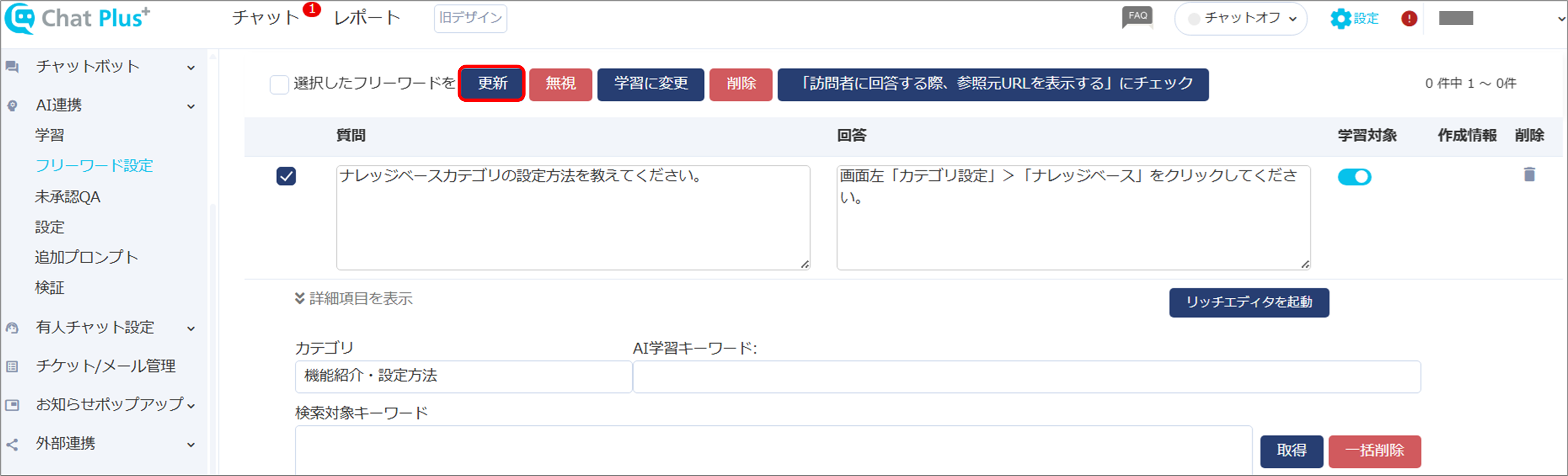Click the 回答 column header

[852, 136]
